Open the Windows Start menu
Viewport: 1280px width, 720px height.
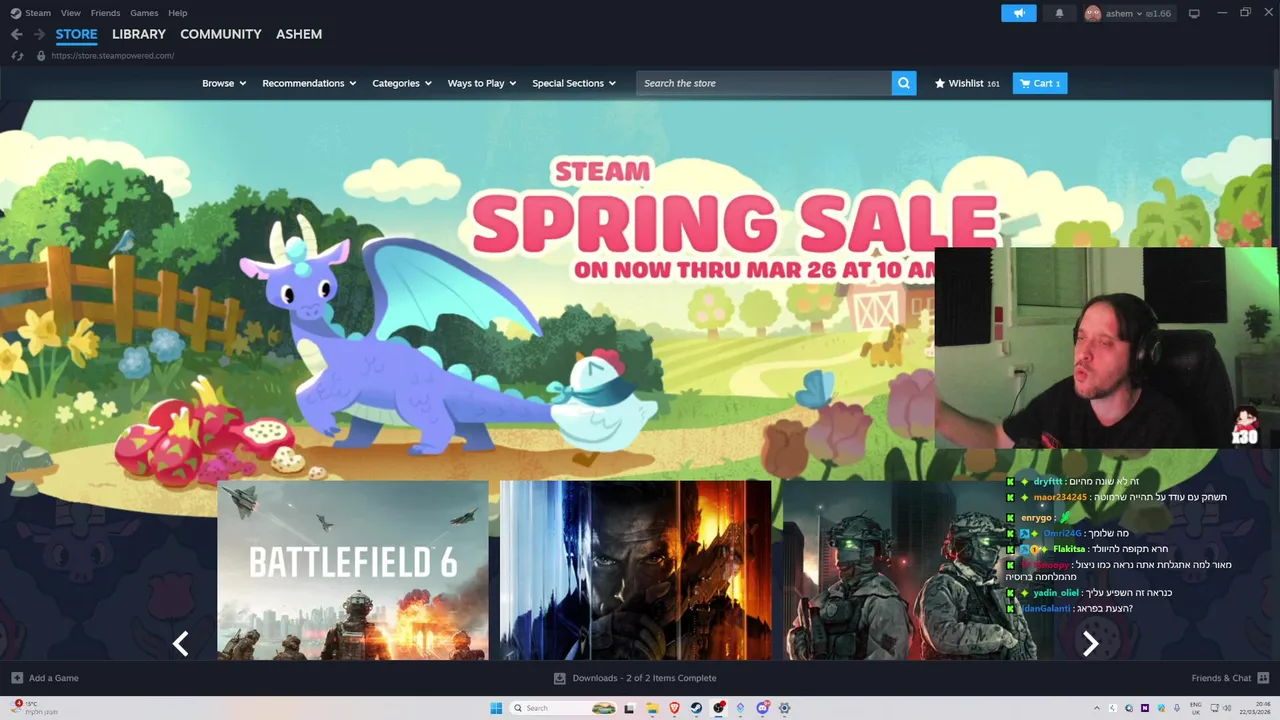point(496,708)
